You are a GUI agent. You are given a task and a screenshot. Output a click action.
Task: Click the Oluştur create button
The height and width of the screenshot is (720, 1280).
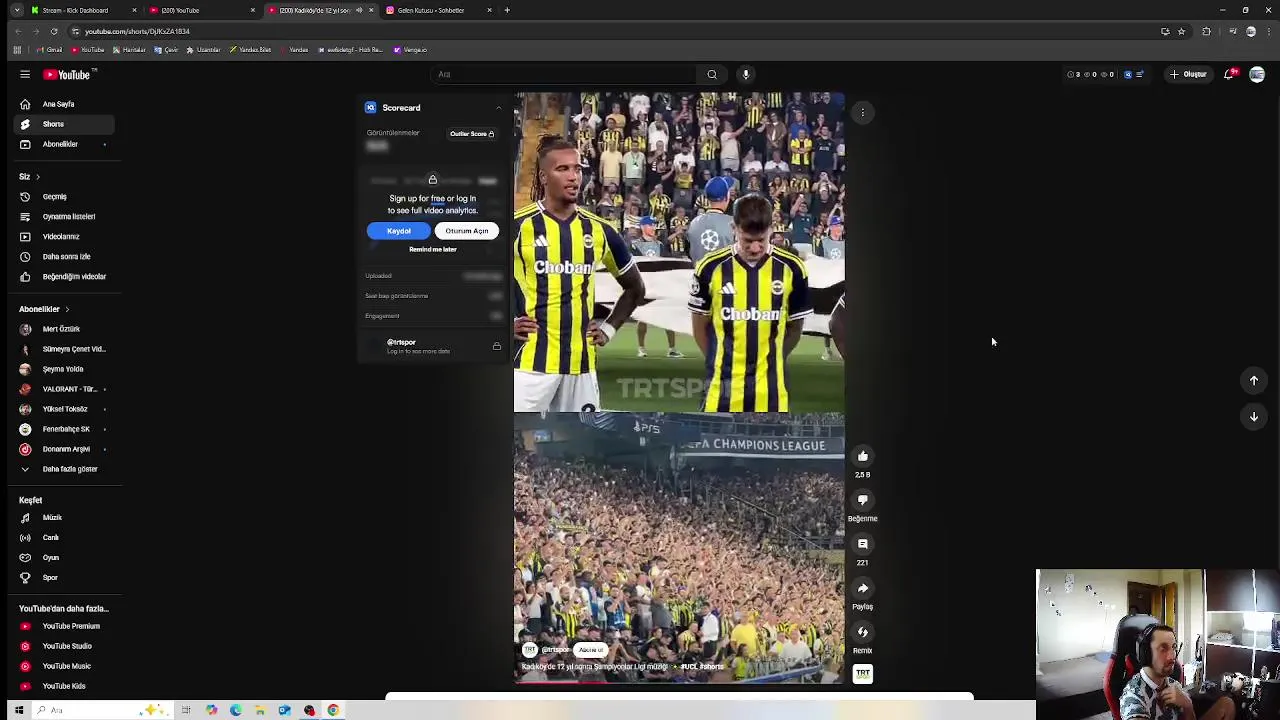1188,74
